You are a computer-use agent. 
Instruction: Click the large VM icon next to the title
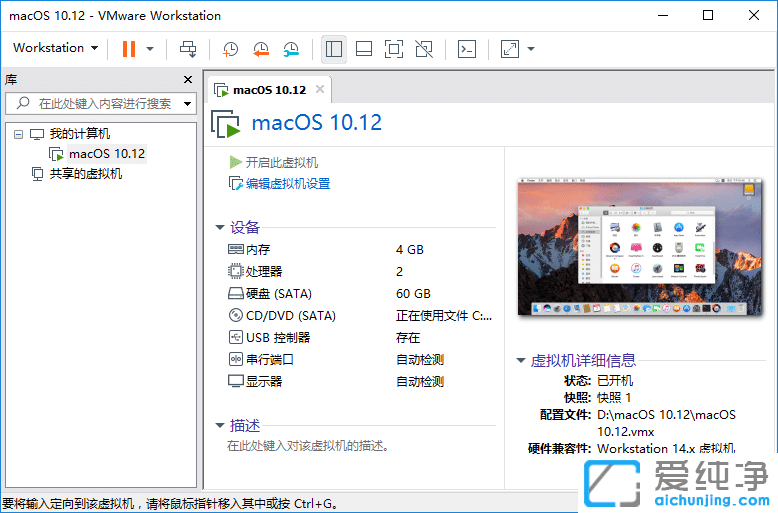(226, 124)
